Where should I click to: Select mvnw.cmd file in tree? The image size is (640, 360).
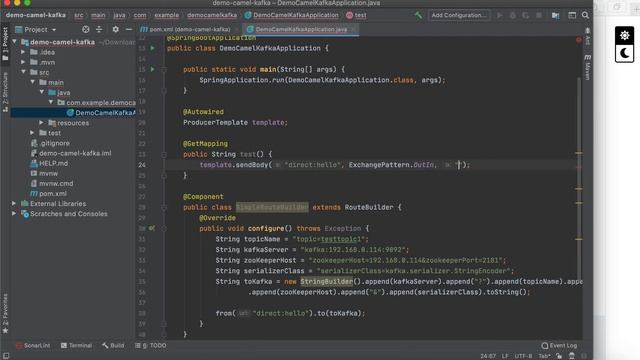(52, 184)
